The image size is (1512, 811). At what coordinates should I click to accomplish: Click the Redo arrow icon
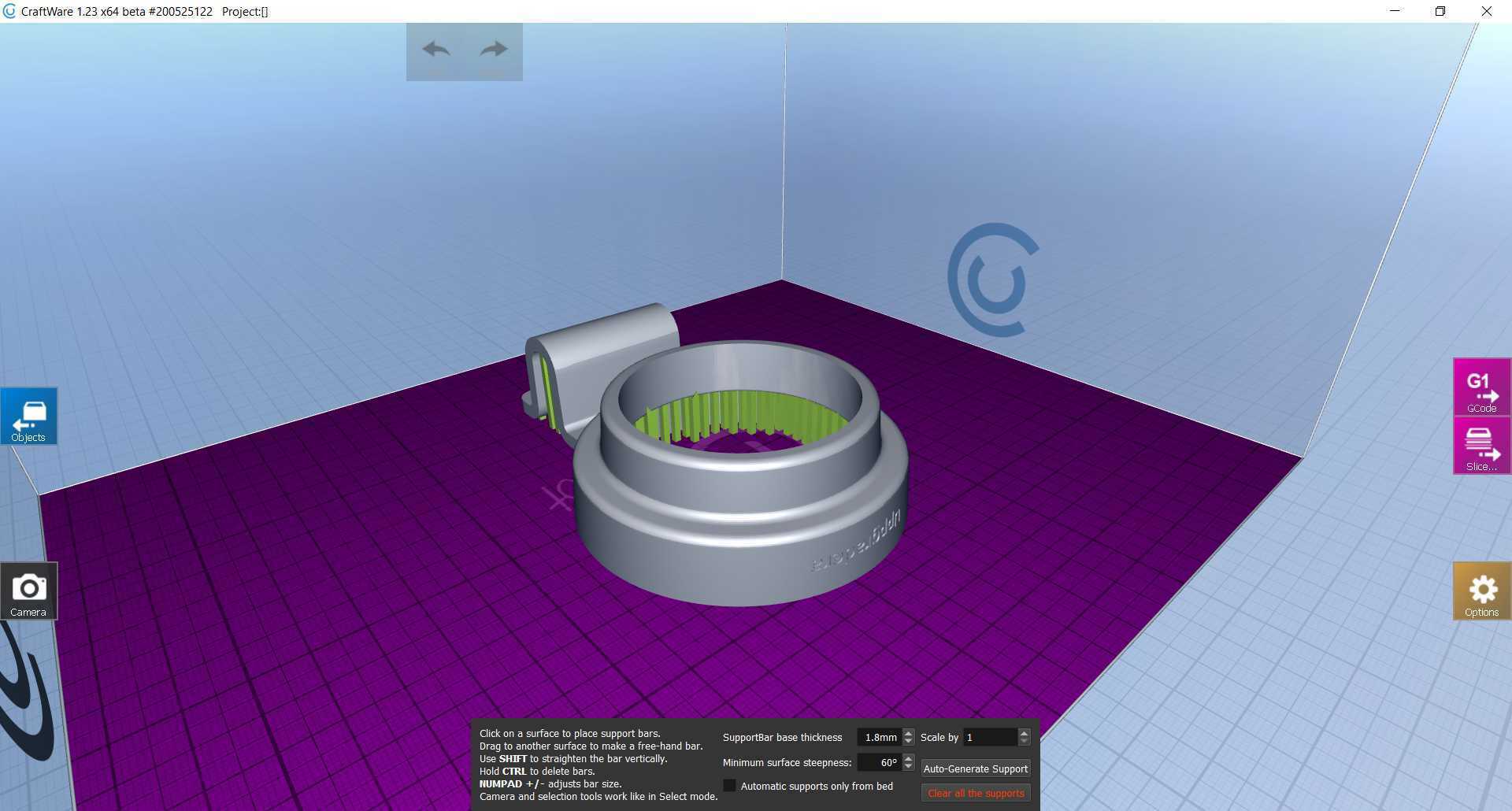[494, 50]
